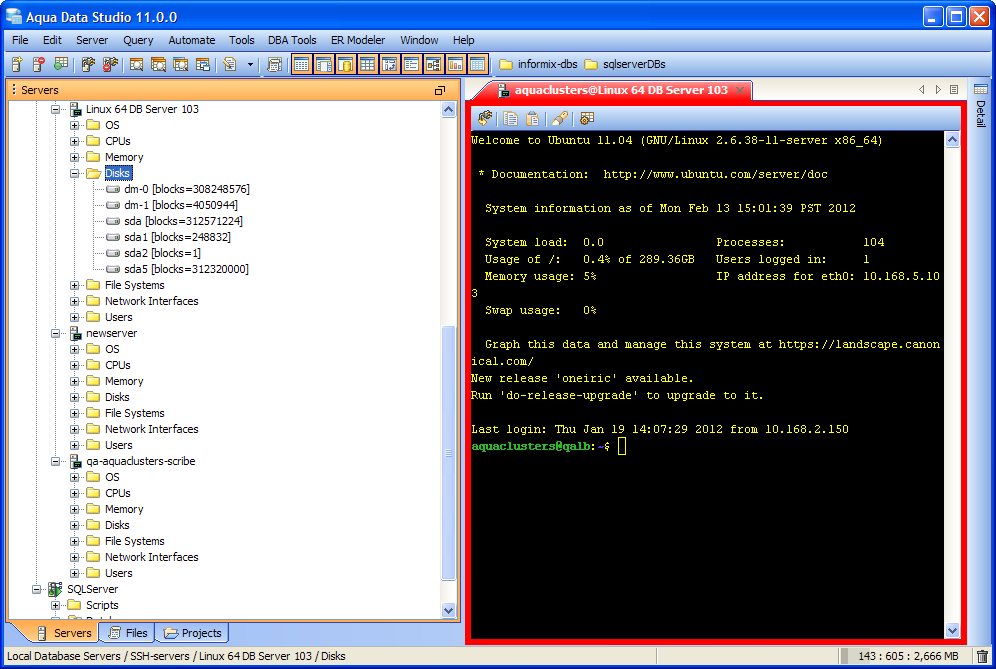Select disk sda [blocks=312571224]
This screenshot has height=669, width=996.
183,221
